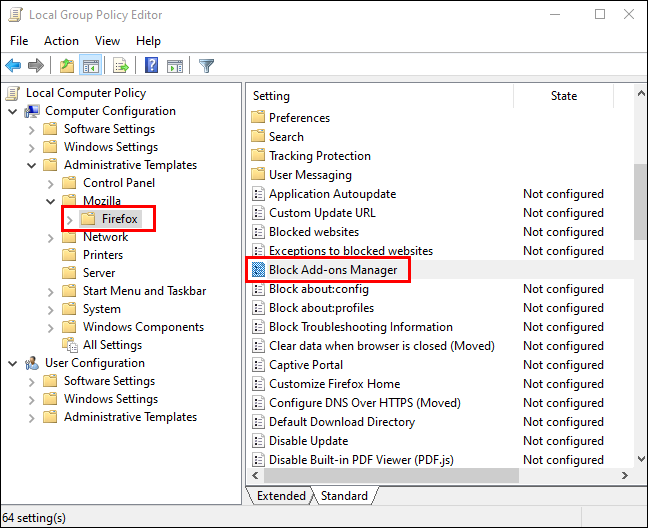
Task: Switch to the Standard tab
Action: (x=344, y=495)
